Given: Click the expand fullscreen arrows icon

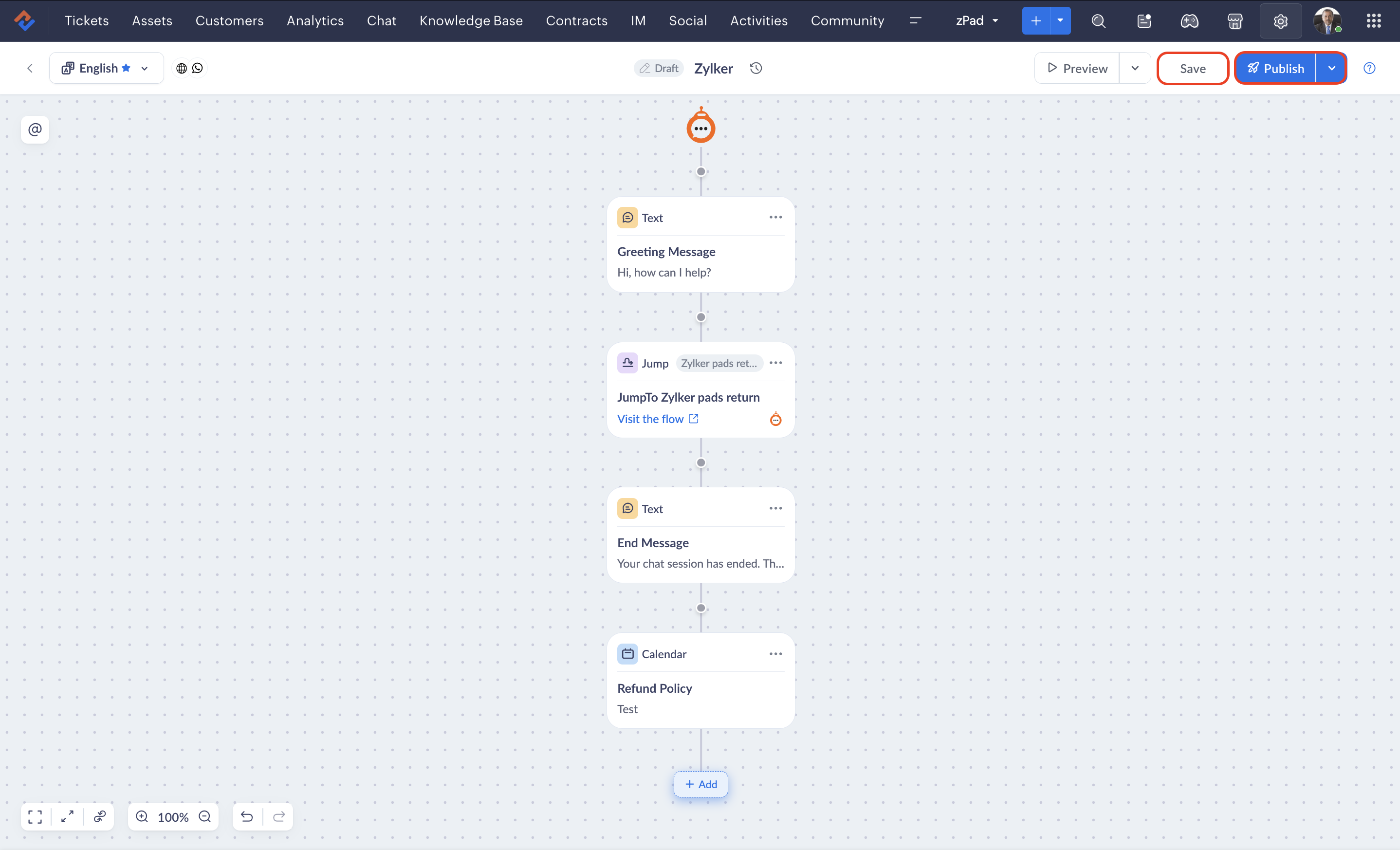Looking at the screenshot, I should (67, 816).
